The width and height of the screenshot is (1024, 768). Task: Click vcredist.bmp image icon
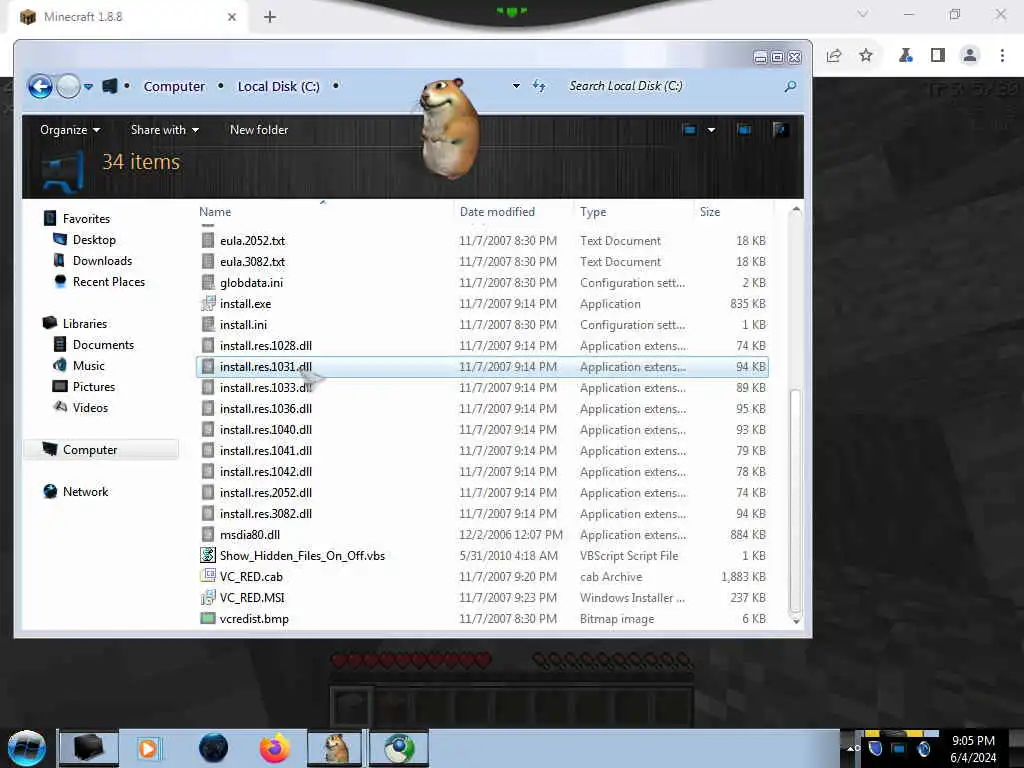pyautogui.click(x=208, y=618)
